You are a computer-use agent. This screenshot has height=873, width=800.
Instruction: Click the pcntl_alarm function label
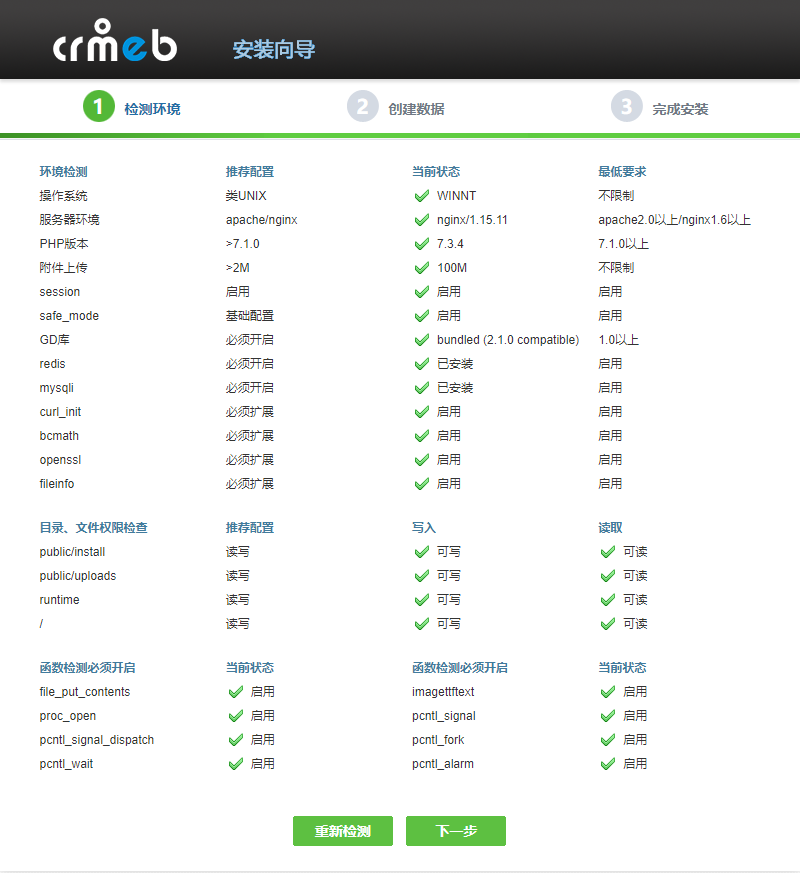coord(443,764)
